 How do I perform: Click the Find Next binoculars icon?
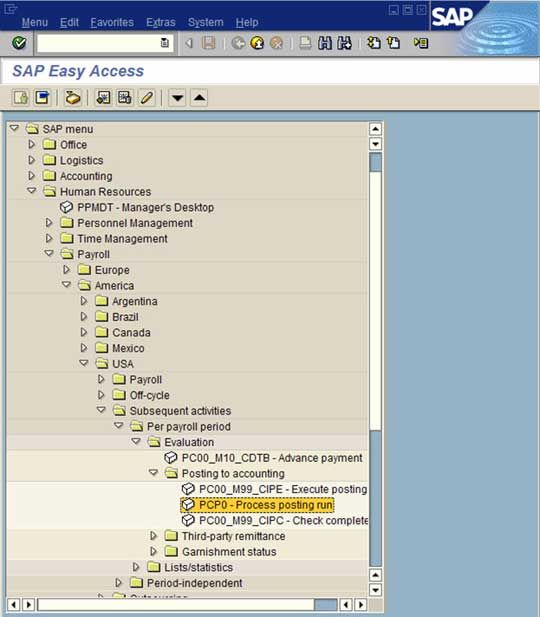point(344,42)
